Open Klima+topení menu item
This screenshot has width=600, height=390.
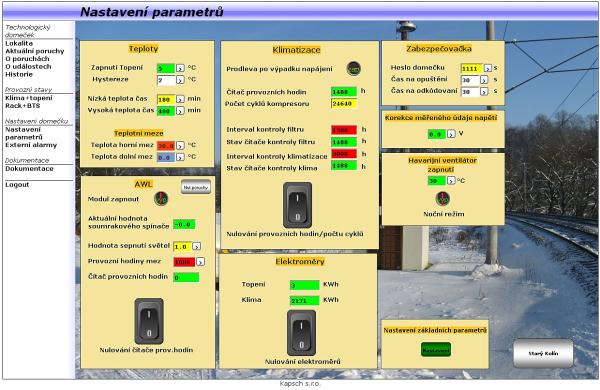29,98
